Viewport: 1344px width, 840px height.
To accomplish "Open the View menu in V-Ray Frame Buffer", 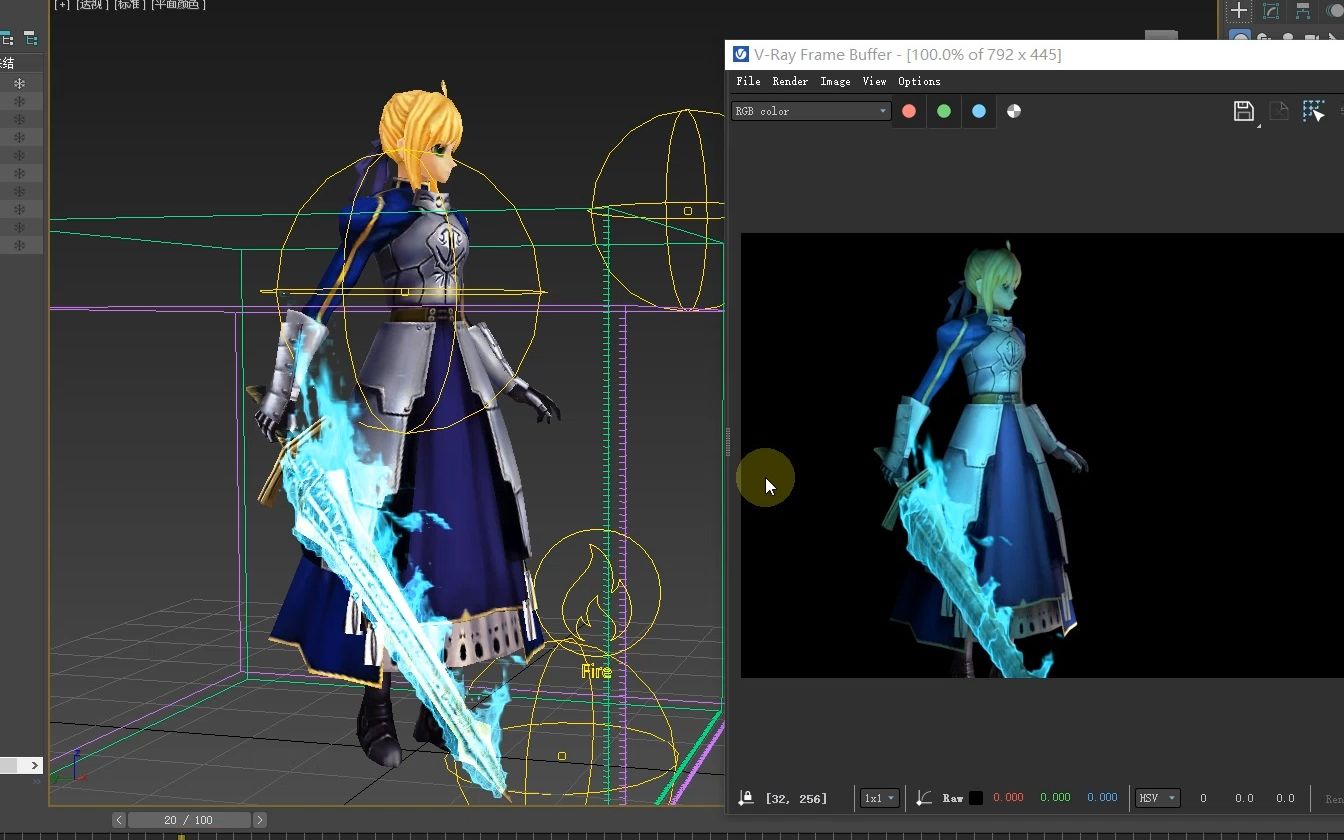I will [x=874, y=81].
